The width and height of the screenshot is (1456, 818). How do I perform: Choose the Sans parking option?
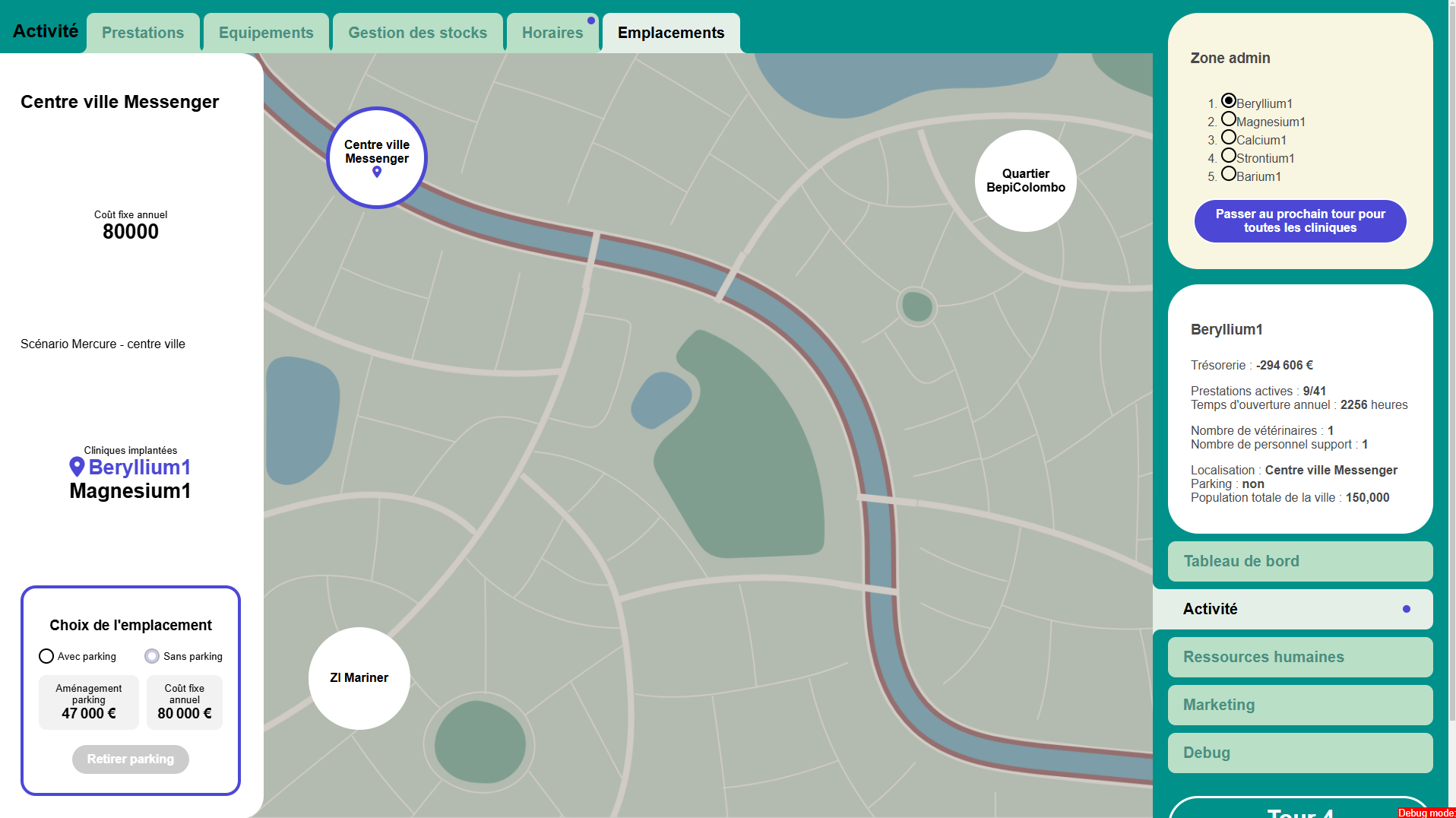tap(152, 656)
